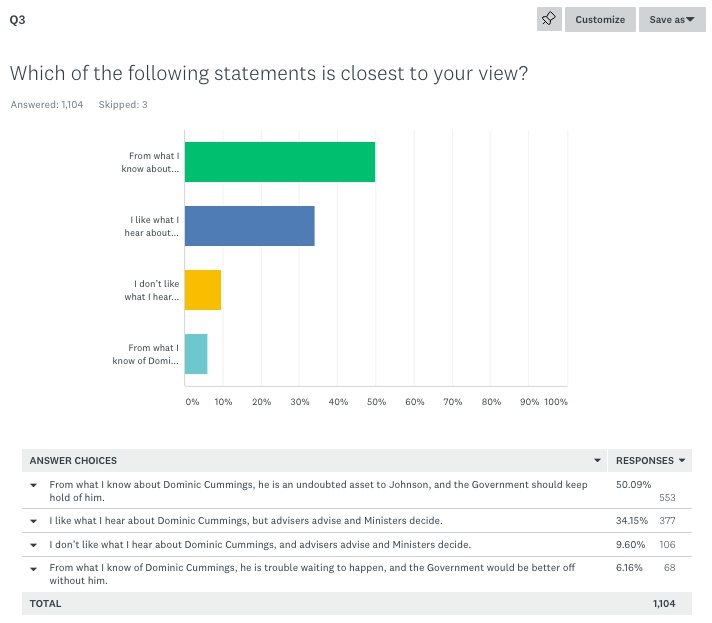Expand the "I like what I hear" row arrow
This screenshot has width=712, height=623.
[x=33, y=521]
